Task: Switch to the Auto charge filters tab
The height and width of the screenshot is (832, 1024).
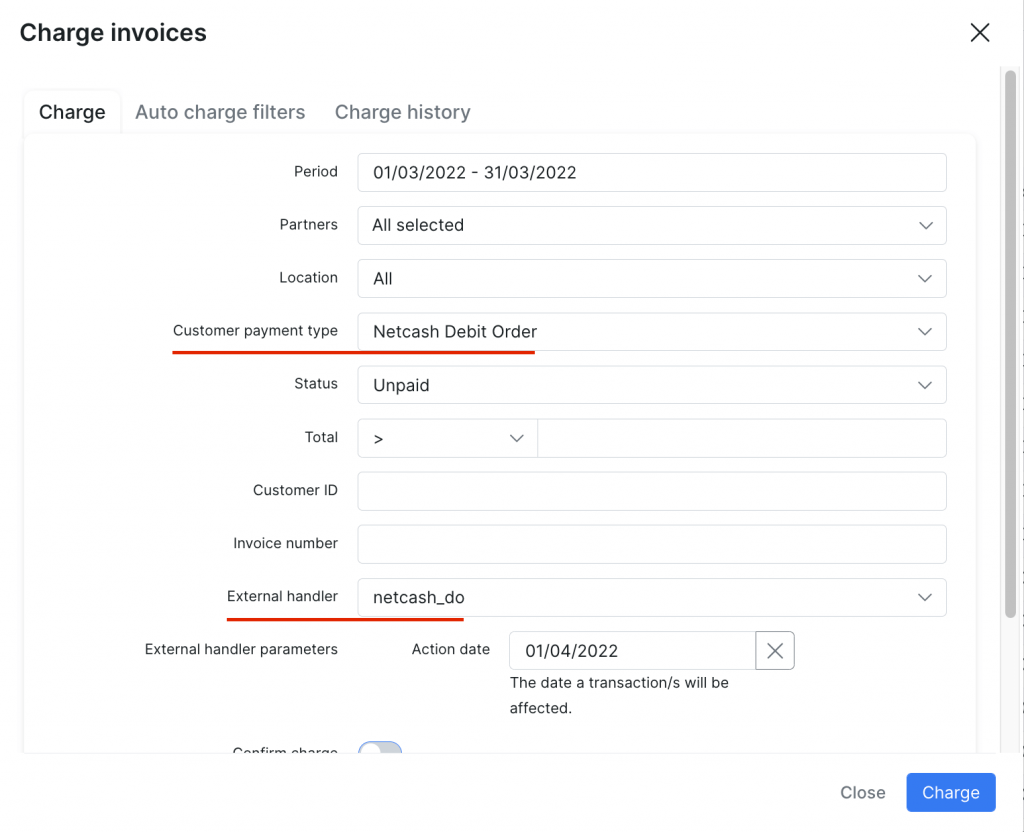Action: (220, 112)
